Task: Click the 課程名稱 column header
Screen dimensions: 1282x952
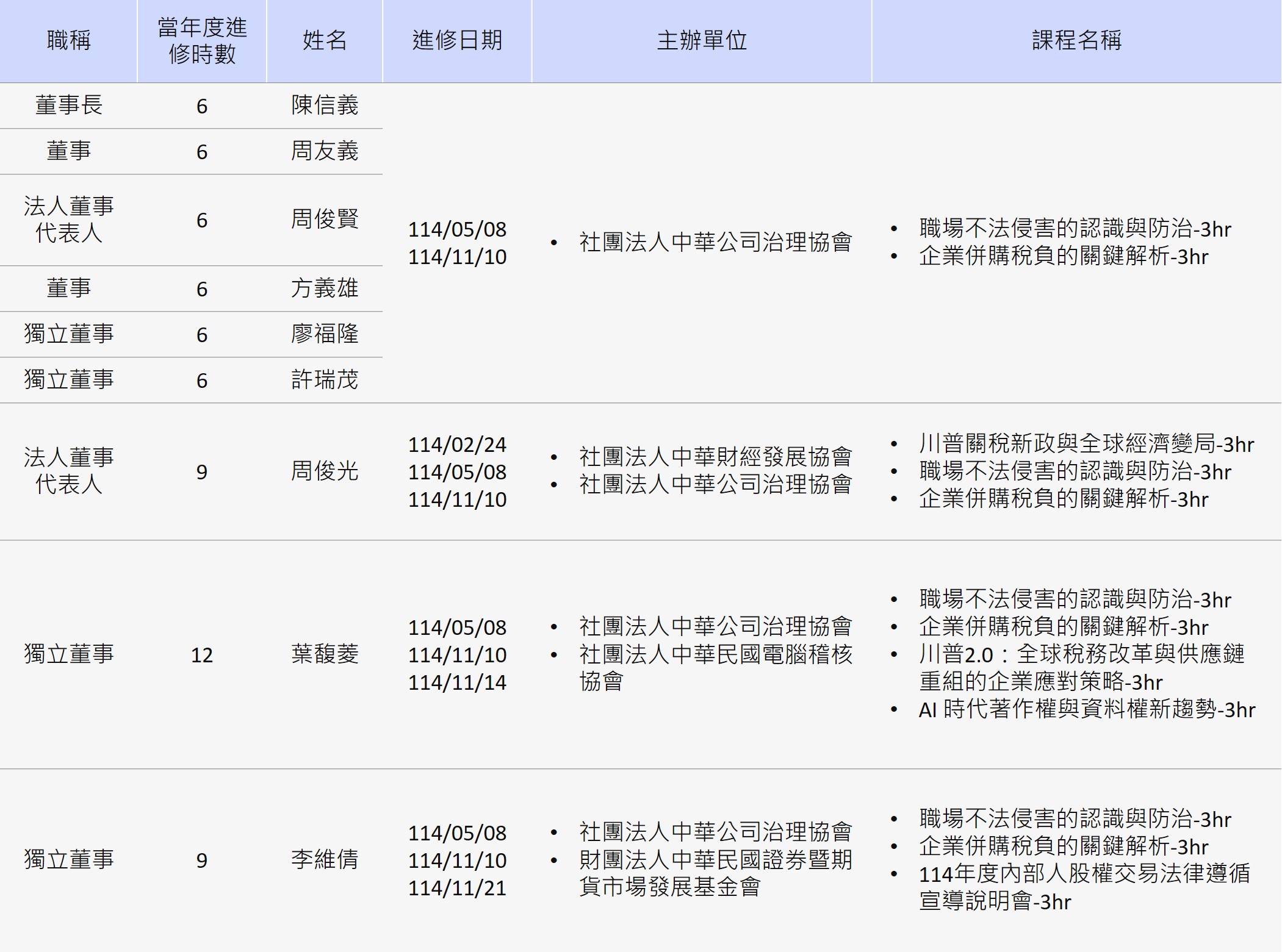Action: click(1076, 40)
